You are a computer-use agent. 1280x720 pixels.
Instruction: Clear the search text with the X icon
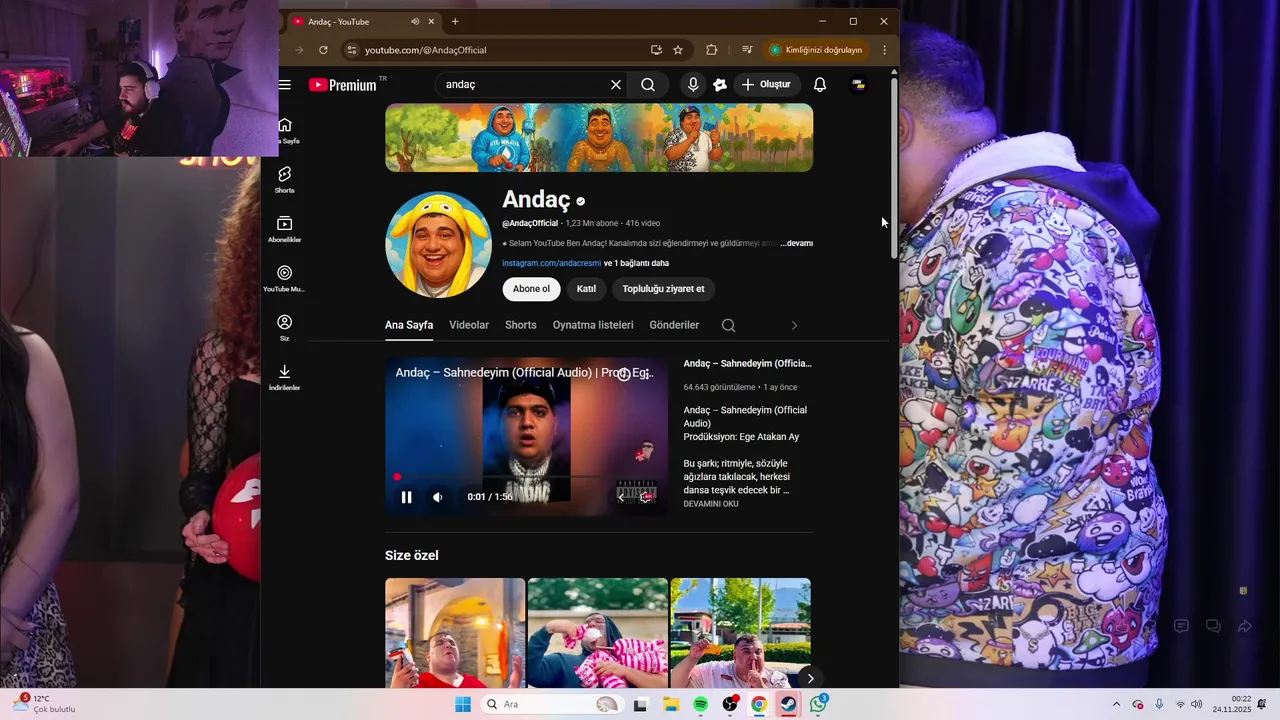coord(616,85)
